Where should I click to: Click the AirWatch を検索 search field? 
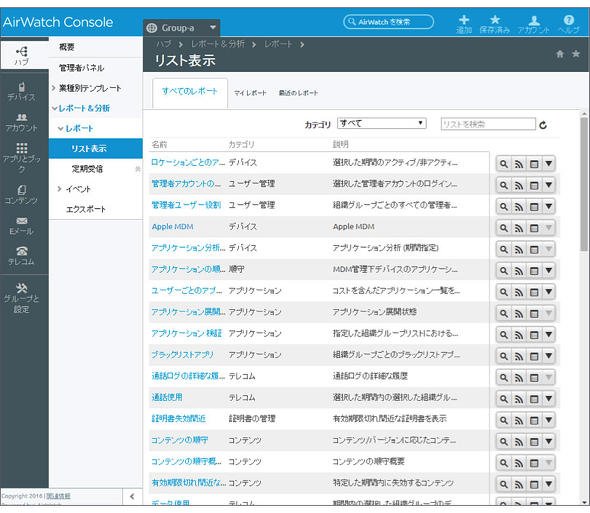pyautogui.click(x=388, y=22)
